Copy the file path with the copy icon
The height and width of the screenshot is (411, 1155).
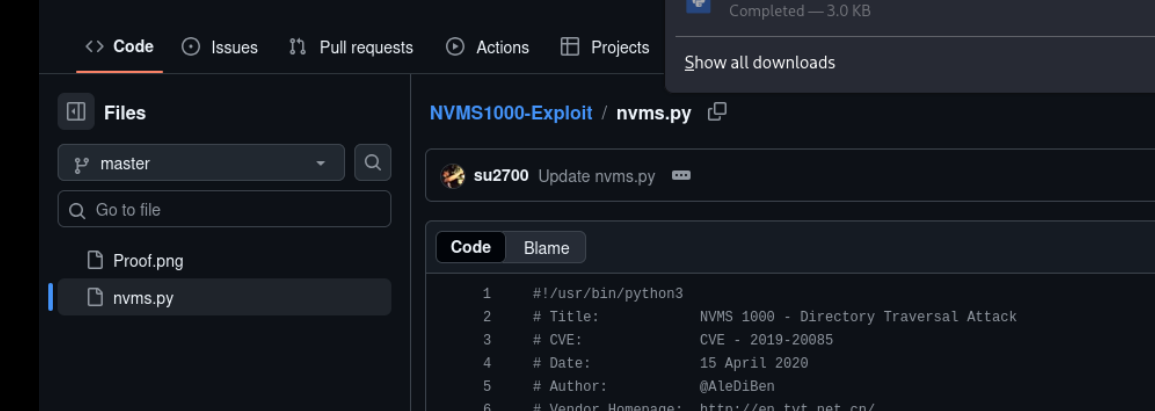pyautogui.click(x=716, y=112)
